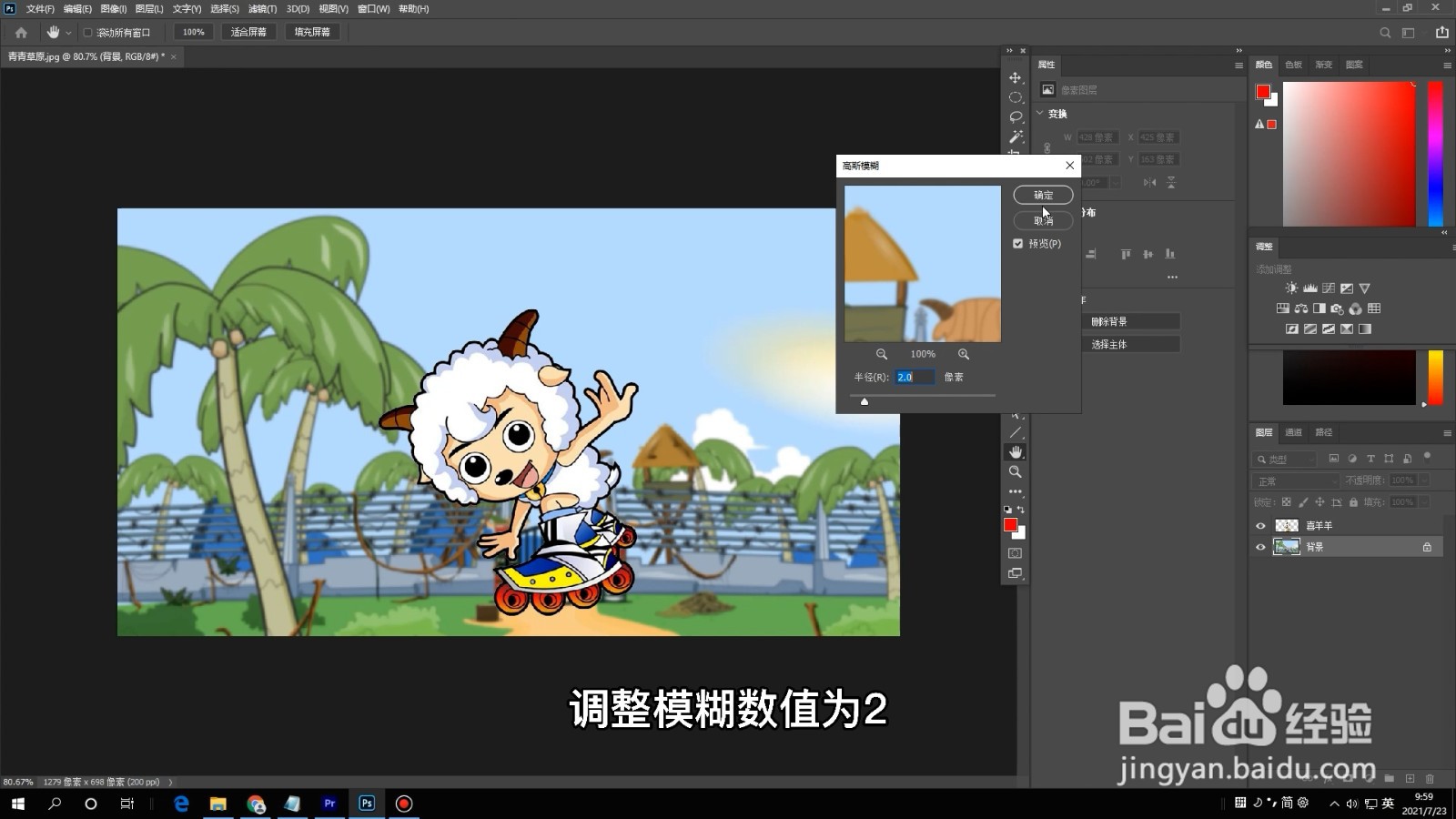
Task: Change screen mode icon in toolbar
Action: (1016, 573)
